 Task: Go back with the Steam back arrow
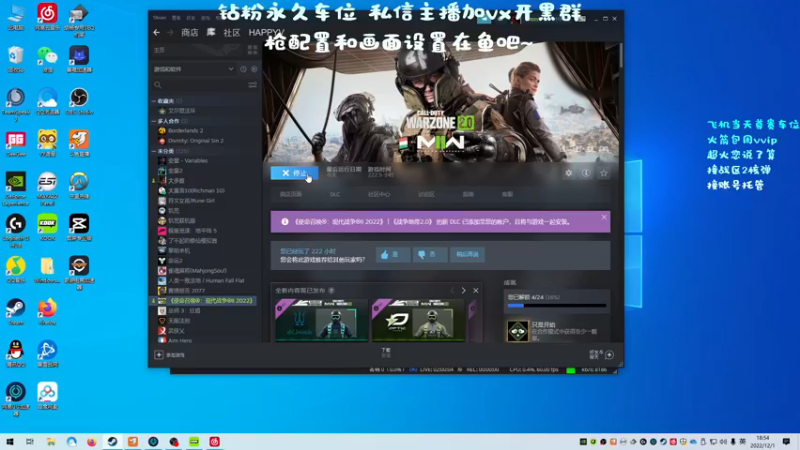157,32
